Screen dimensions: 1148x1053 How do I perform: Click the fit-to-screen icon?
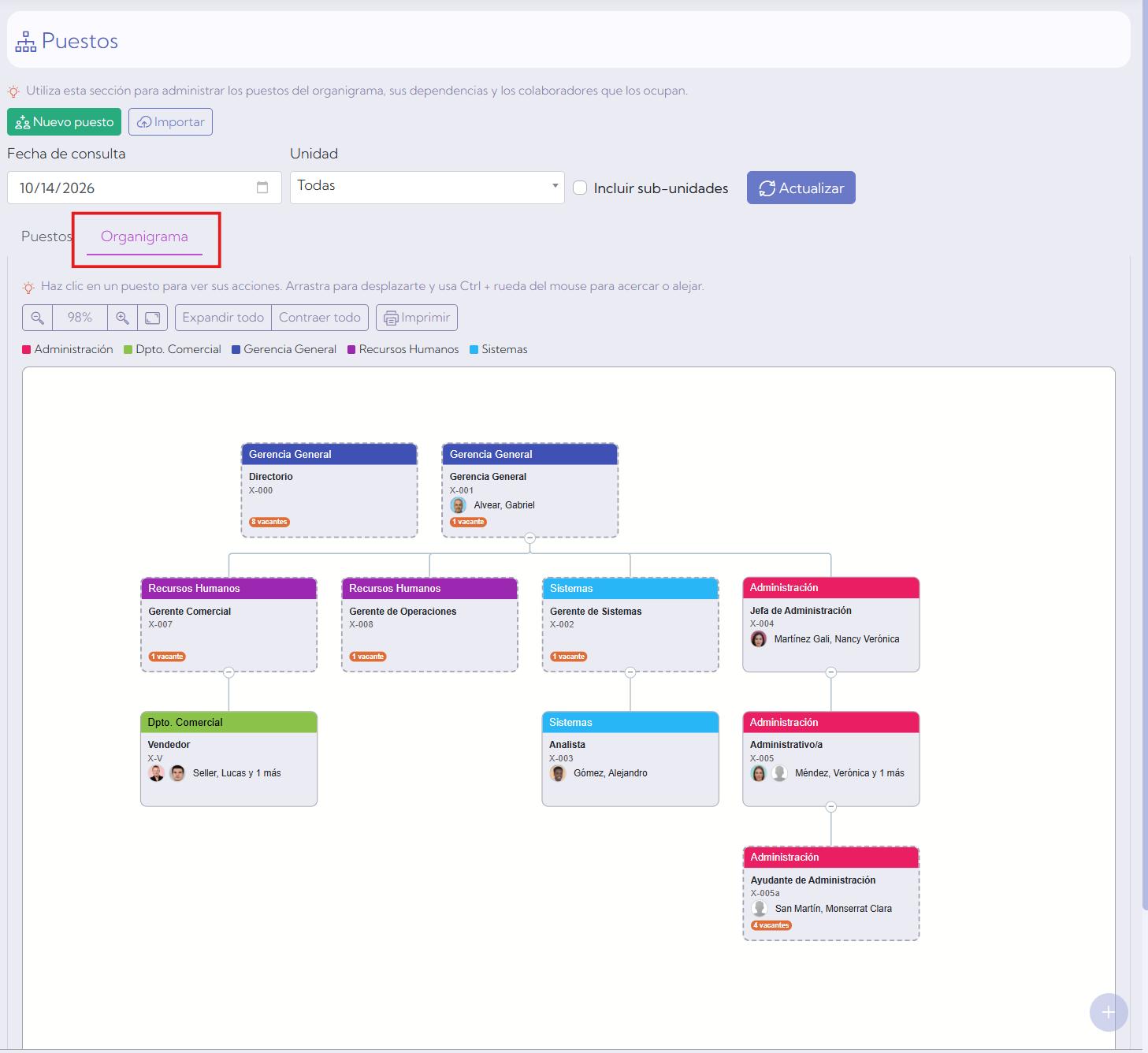coord(152,318)
